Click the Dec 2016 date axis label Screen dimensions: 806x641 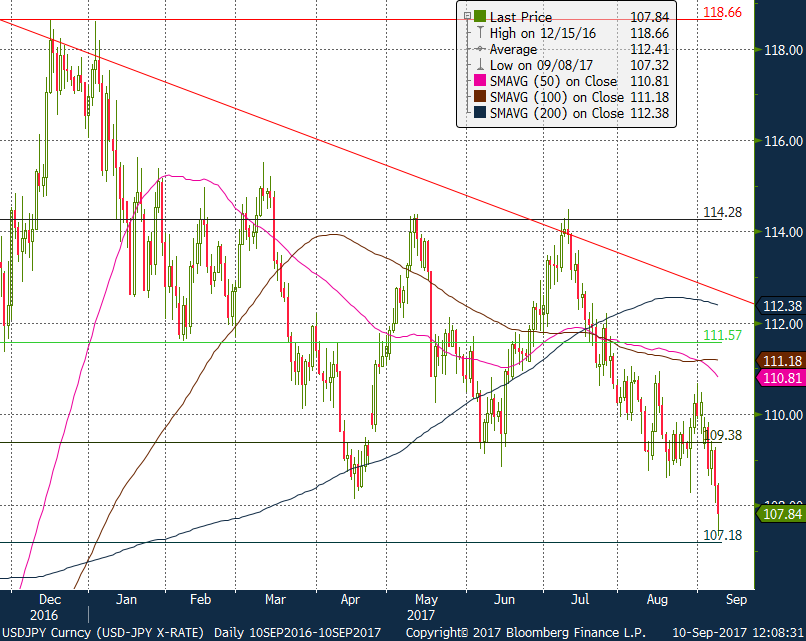[x=46, y=607]
